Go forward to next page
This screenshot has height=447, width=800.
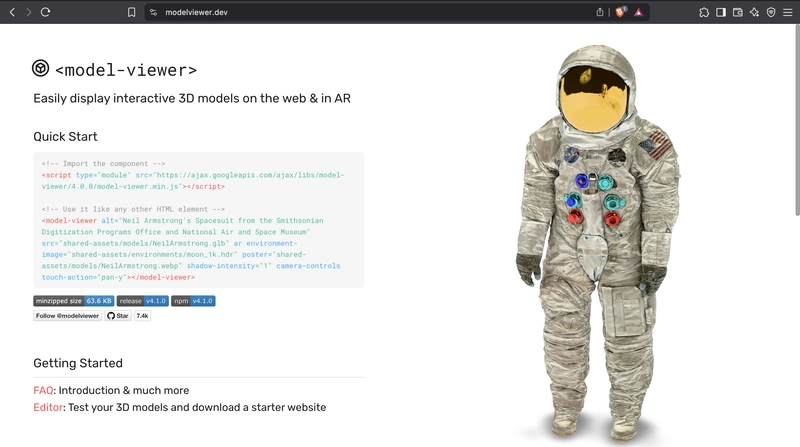[29, 12]
